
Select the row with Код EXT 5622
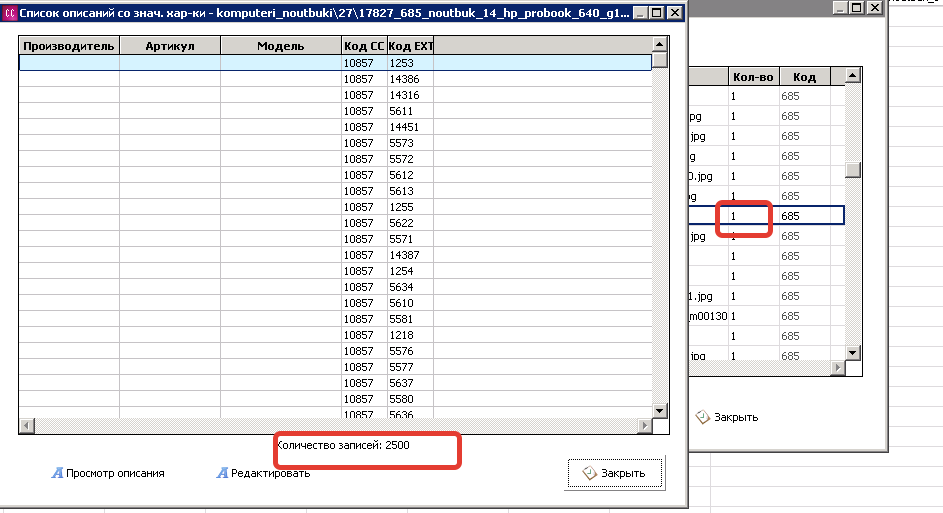click(x=336, y=223)
